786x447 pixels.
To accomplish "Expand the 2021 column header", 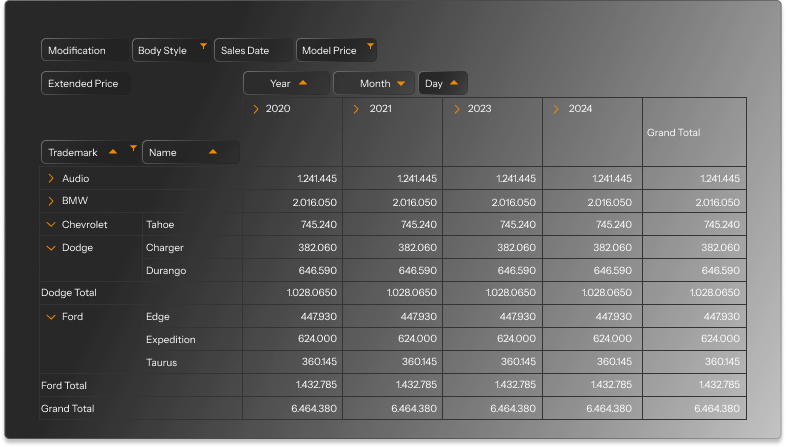I will 356,109.
